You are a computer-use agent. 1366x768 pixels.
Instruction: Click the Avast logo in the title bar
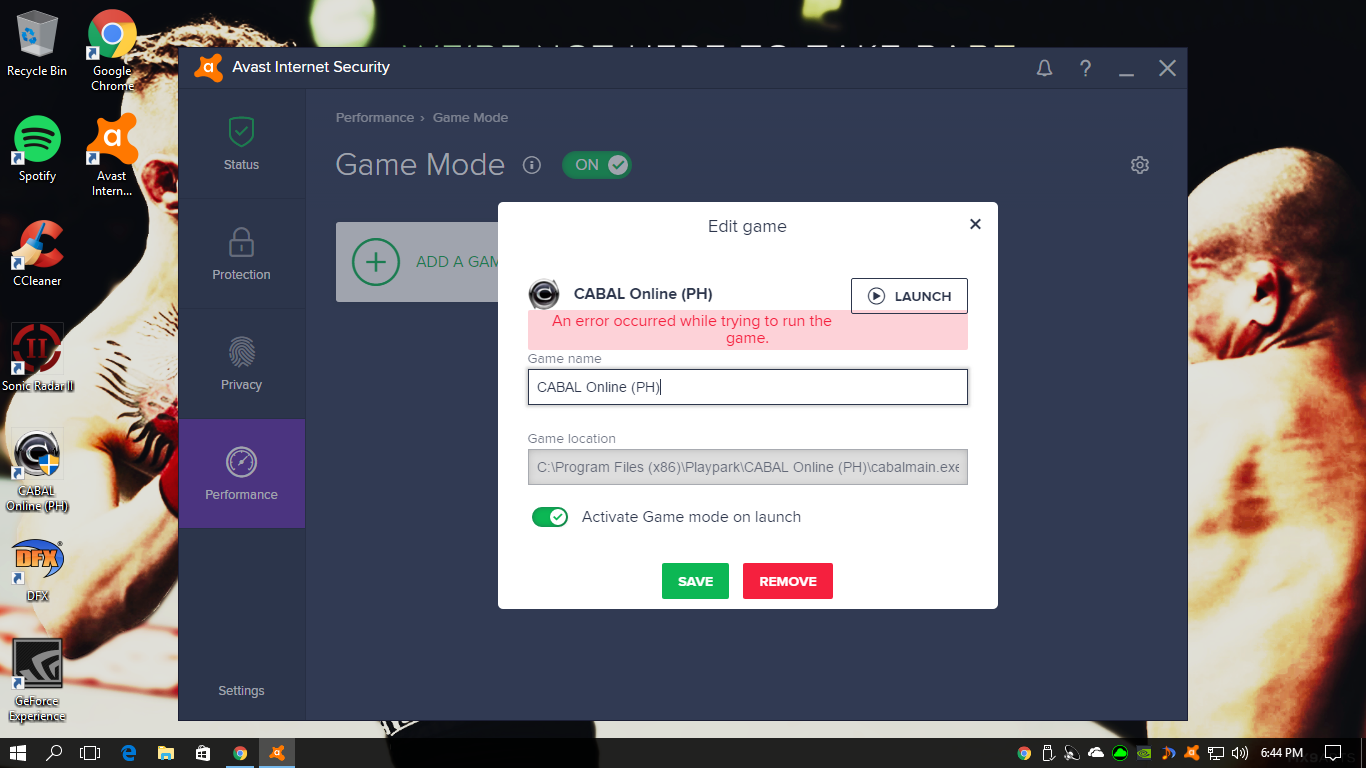pyautogui.click(x=208, y=68)
